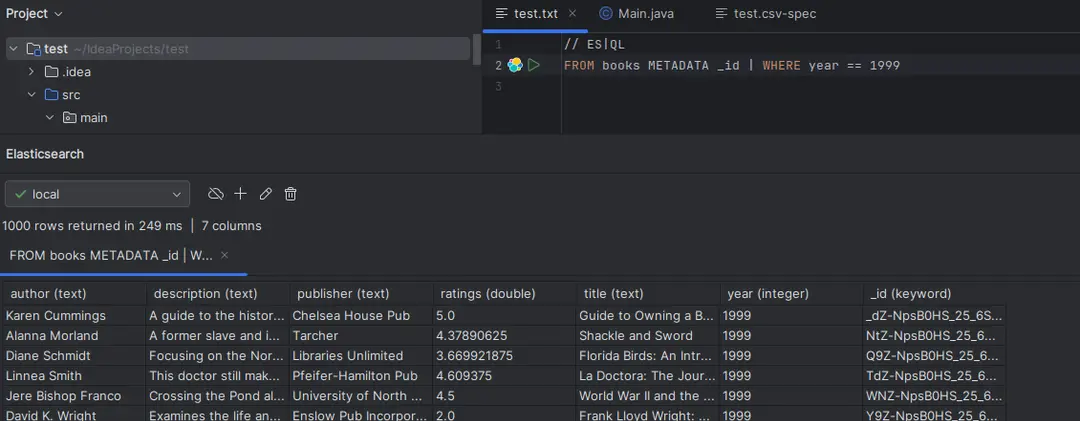Select the 4.37890625 ratings cell
Image resolution: width=1080 pixels, height=421 pixels.
tap(504, 336)
